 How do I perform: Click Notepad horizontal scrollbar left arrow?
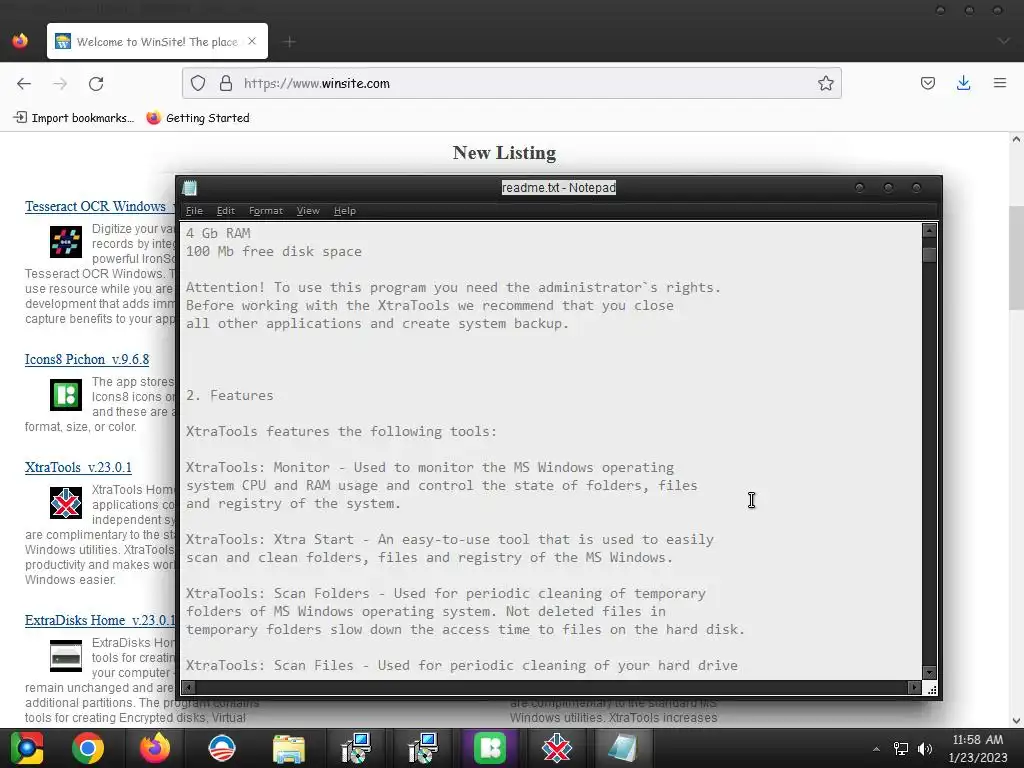(x=188, y=688)
